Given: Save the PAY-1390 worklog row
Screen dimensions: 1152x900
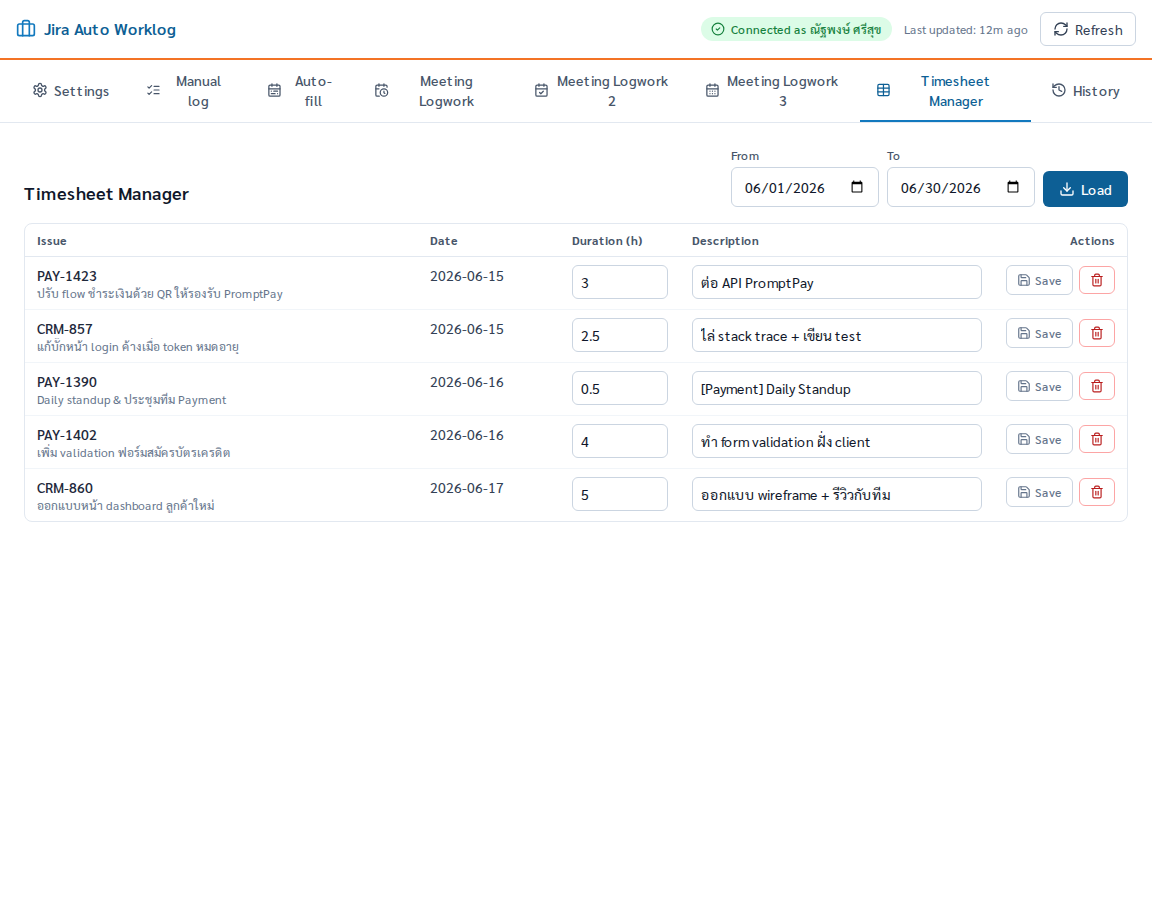Looking at the screenshot, I should pyautogui.click(x=1039, y=386).
